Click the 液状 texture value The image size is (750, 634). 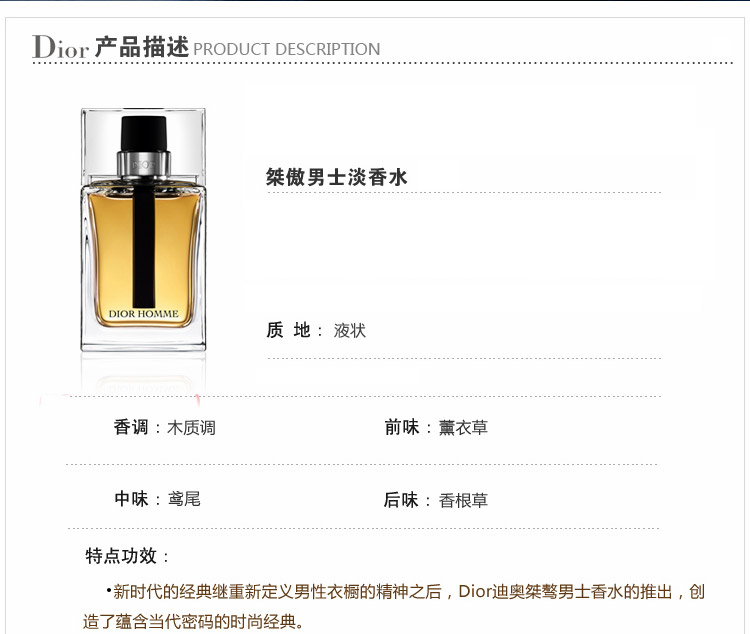[350, 331]
